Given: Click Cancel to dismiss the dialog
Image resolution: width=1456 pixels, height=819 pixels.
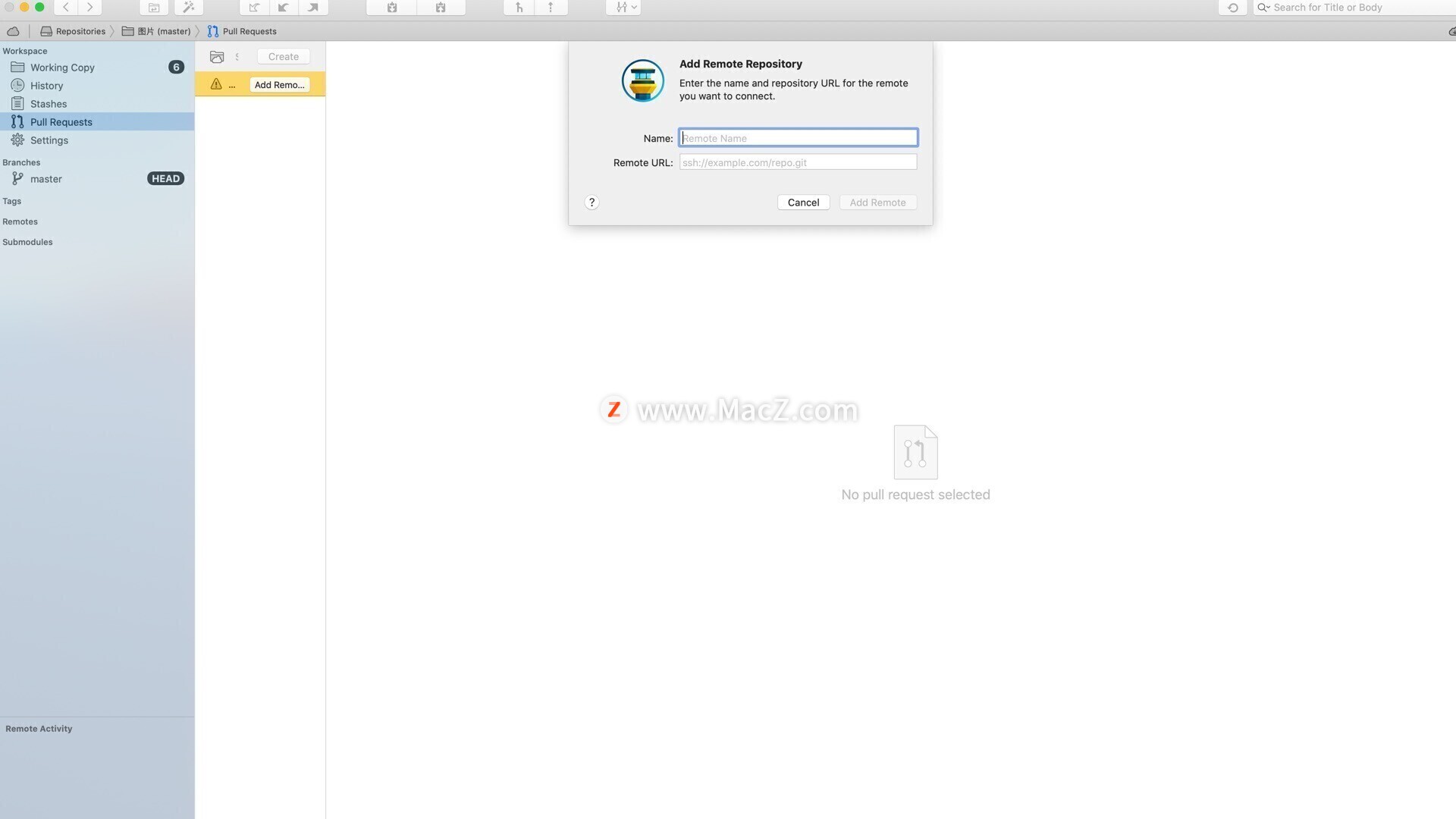Looking at the screenshot, I should click(x=803, y=201).
